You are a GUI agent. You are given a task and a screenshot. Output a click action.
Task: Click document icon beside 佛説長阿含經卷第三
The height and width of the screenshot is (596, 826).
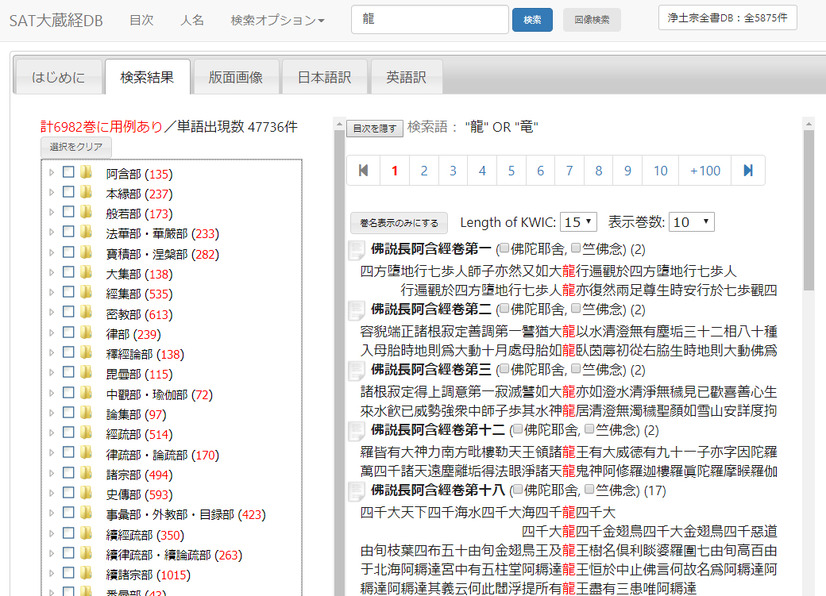[x=357, y=370]
